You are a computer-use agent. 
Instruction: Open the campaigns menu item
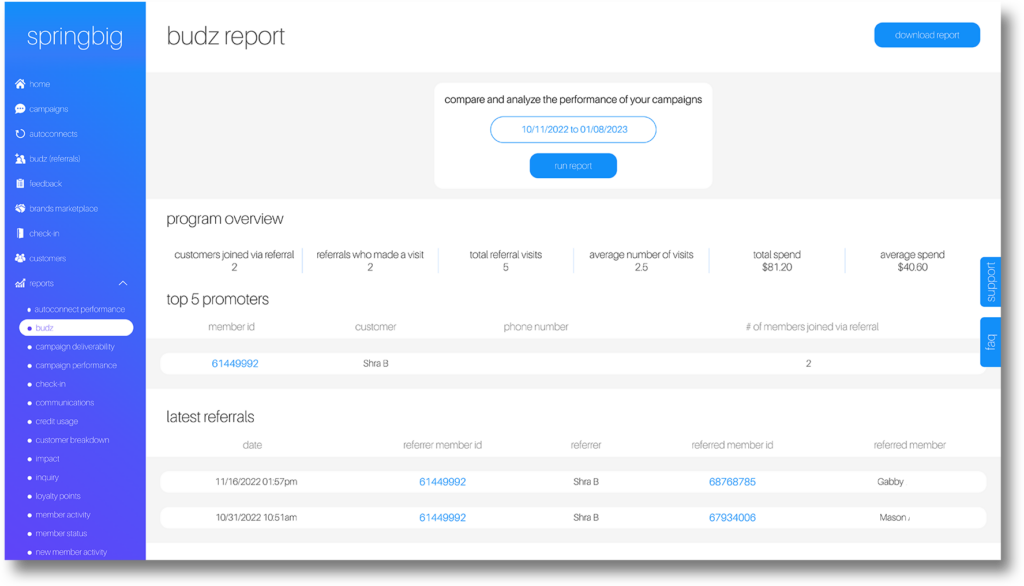(48, 108)
